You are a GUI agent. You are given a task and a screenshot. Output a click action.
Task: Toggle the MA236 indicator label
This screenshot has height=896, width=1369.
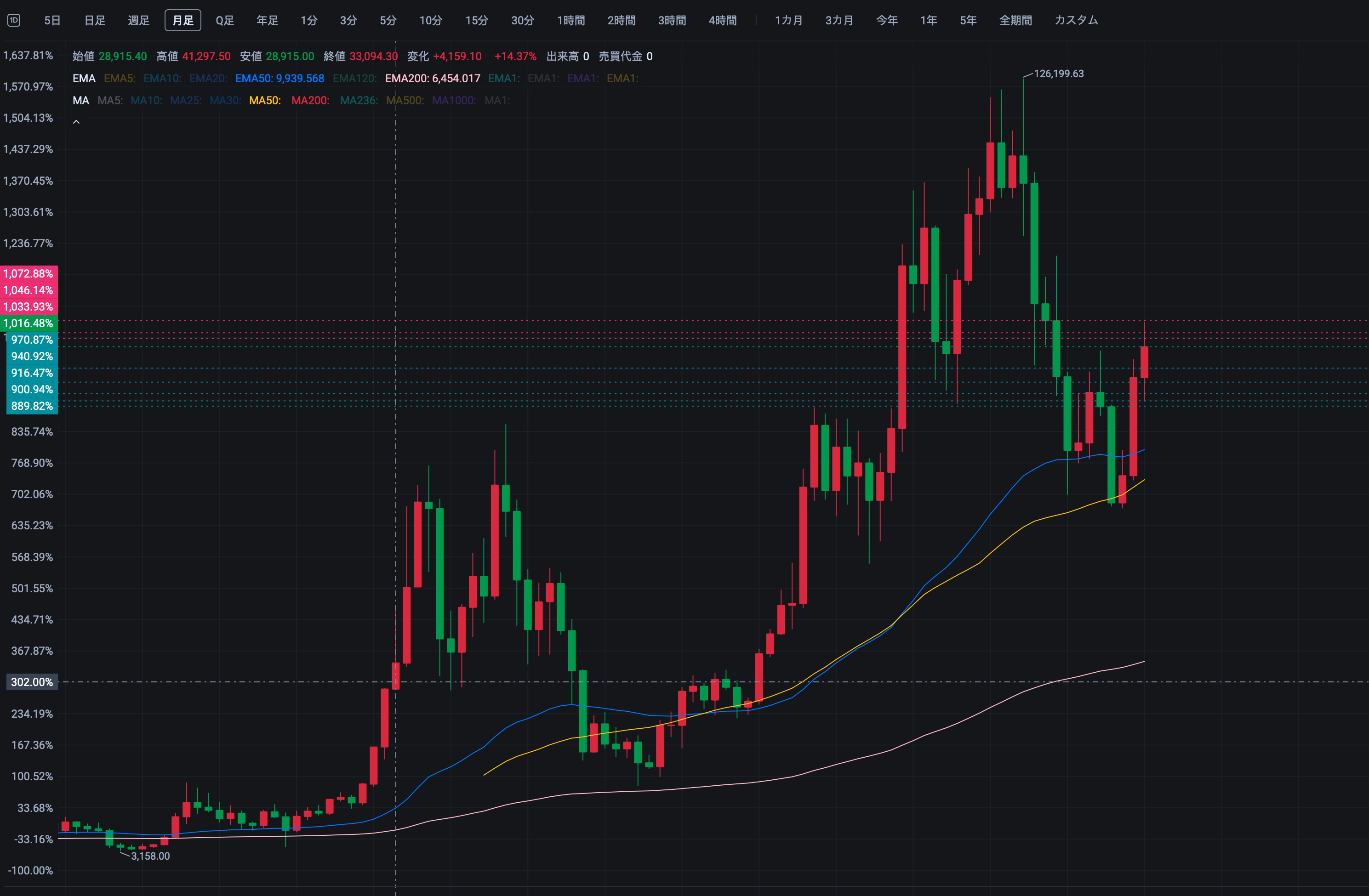point(359,101)
